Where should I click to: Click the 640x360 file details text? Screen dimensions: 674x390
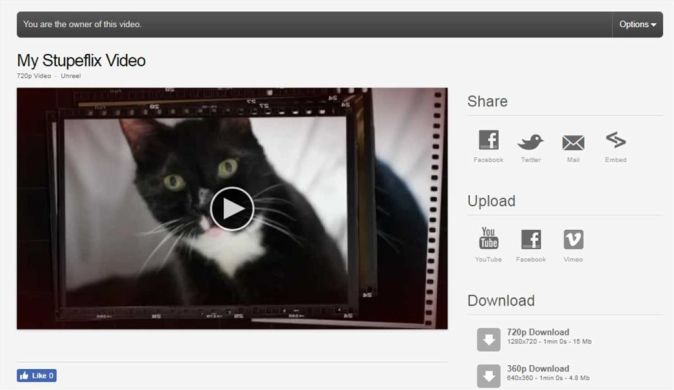coord(548,378)
